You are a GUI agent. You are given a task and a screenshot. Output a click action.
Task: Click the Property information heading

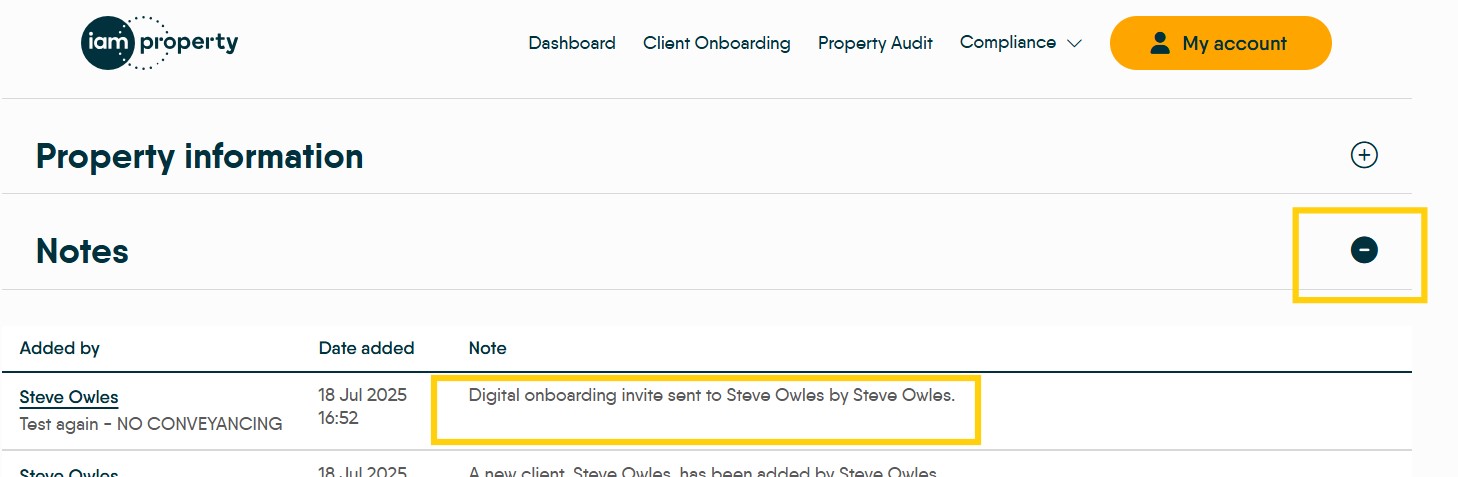click(199, 156)
